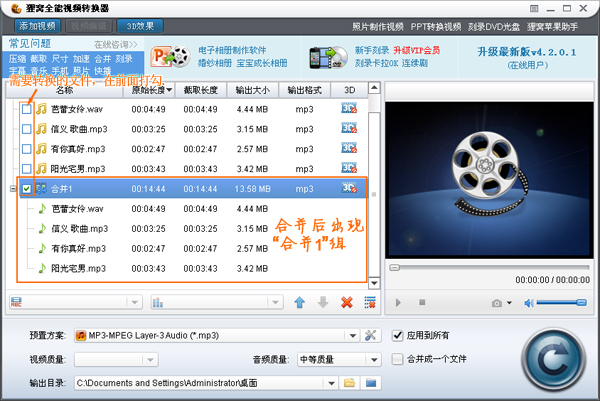Screen dimensions: 600x401
Task: Click the red X delete file icon
Action: (x=347, y=302)
